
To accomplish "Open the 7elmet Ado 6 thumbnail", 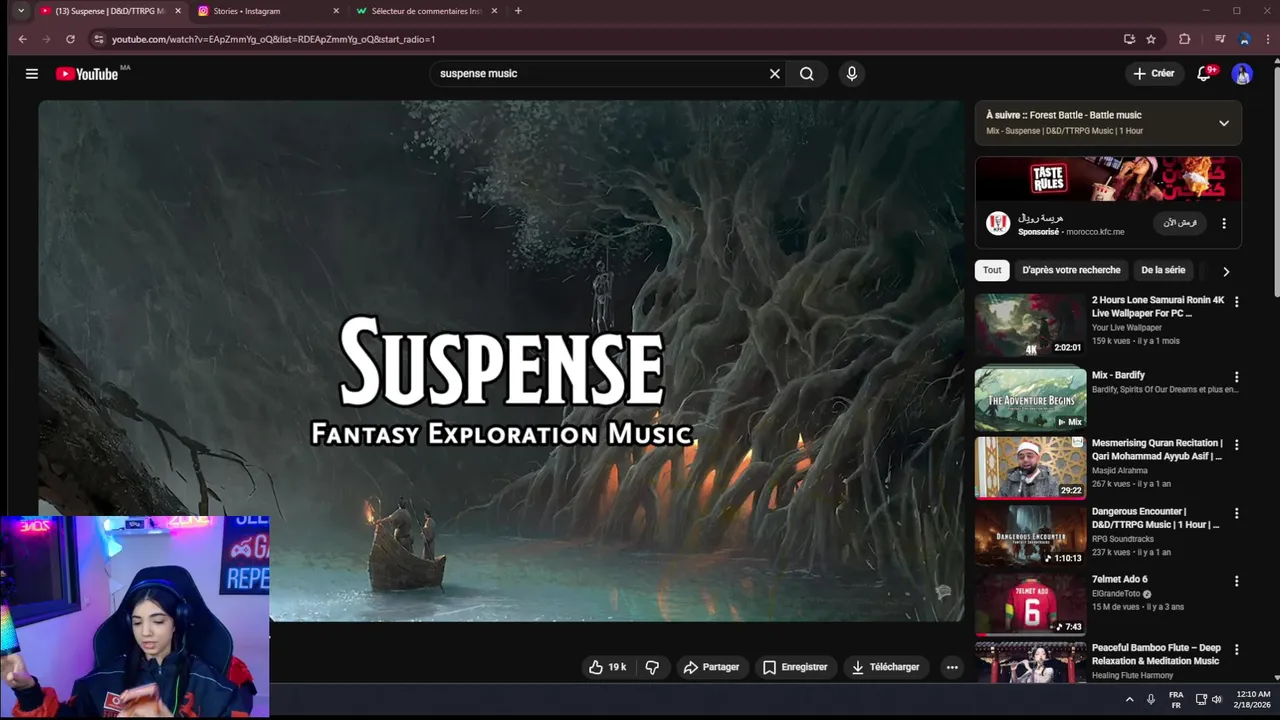I will click(1030, 604).
